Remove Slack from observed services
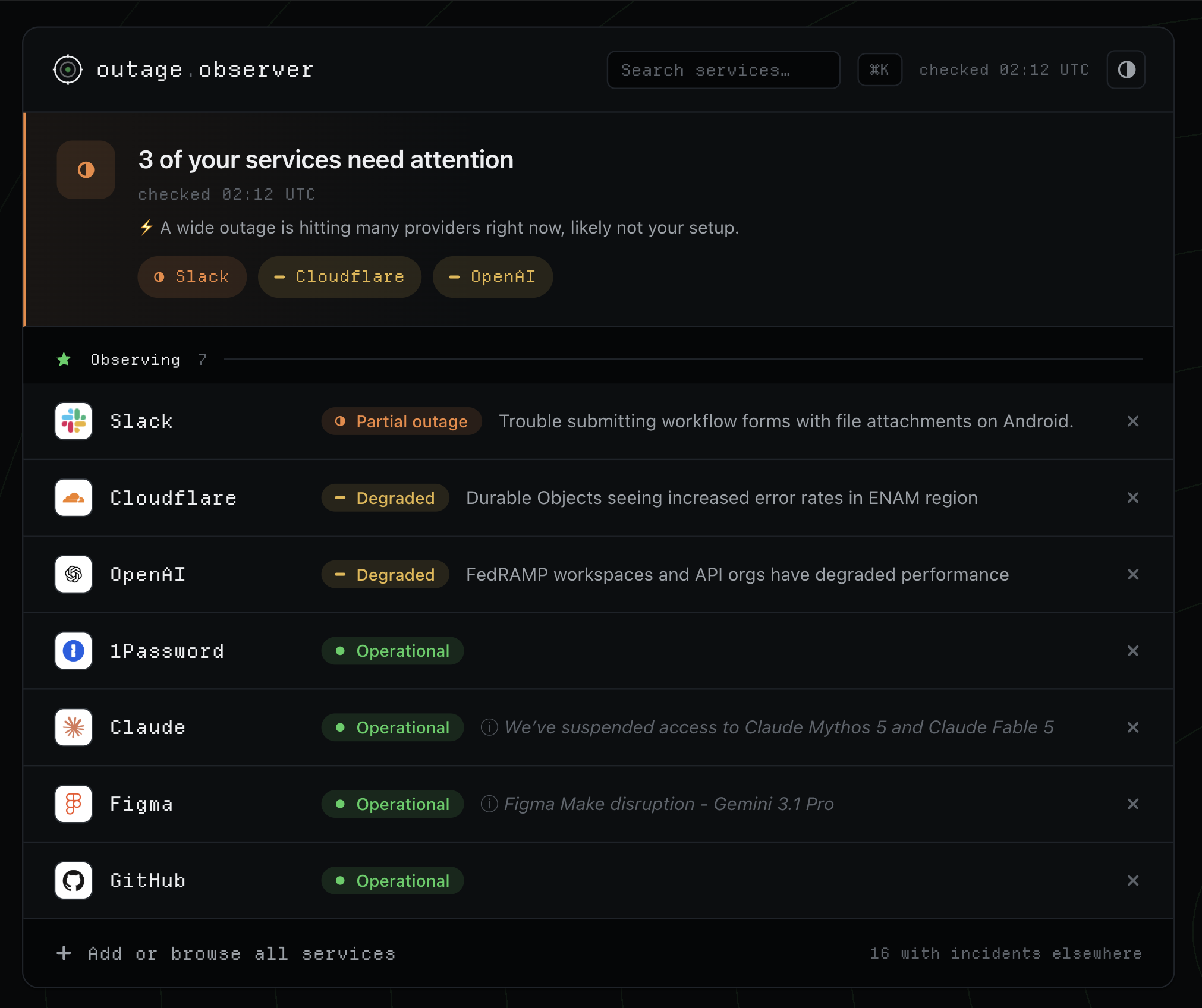1202x1008 pixels. click(1133, 421)
